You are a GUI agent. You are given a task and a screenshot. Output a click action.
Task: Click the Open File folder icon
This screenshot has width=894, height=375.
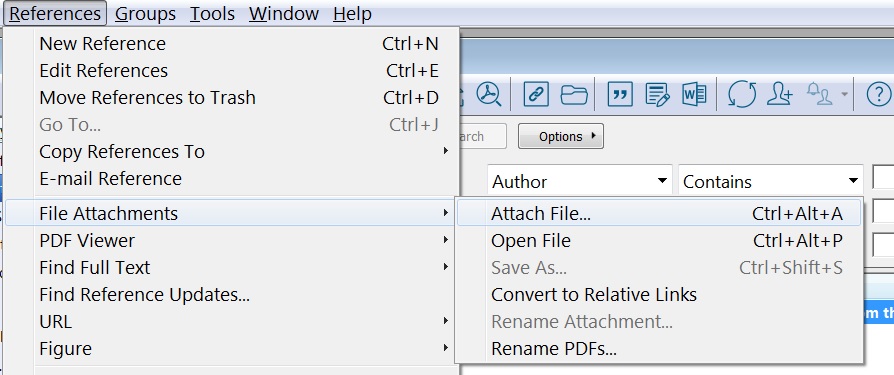pyautogui.click(x=574, y=94)
